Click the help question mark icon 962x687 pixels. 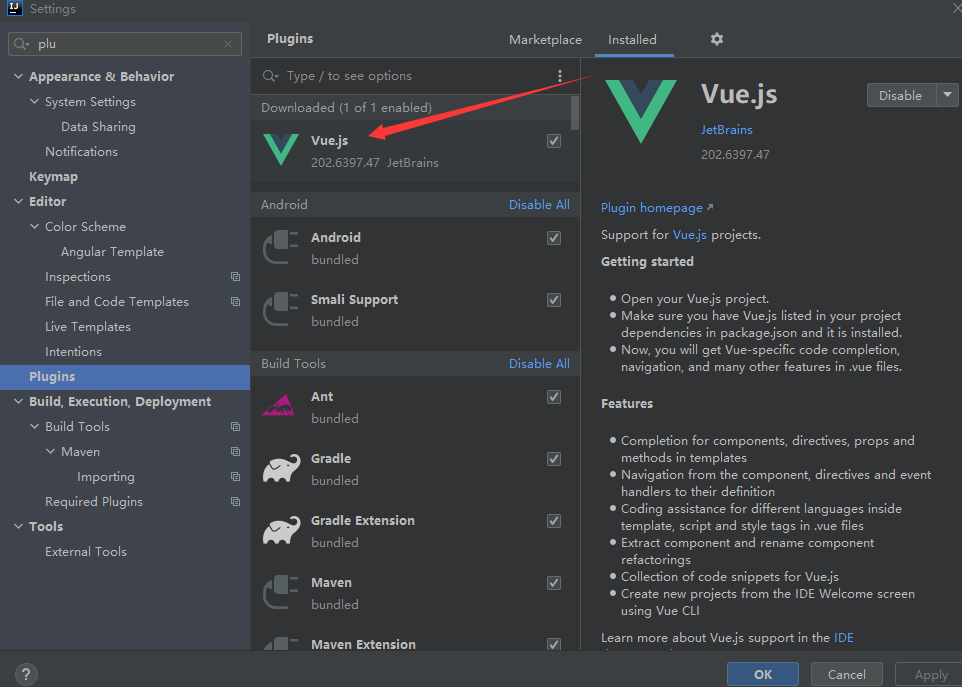click(x=26, y=675)
